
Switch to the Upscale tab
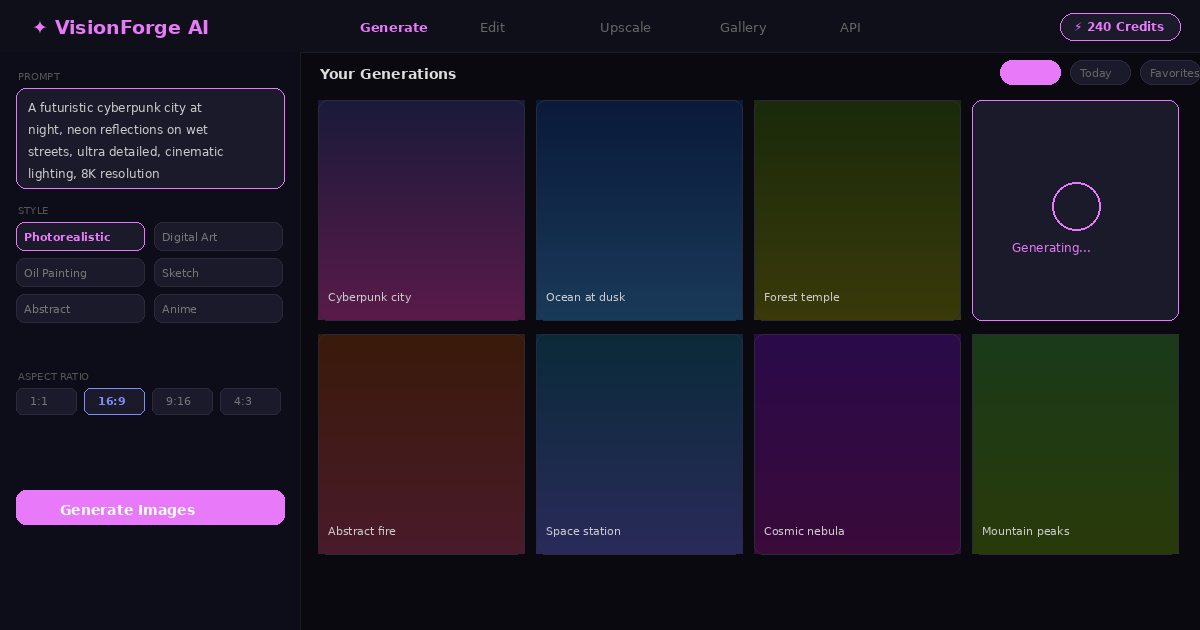[625, 28]
